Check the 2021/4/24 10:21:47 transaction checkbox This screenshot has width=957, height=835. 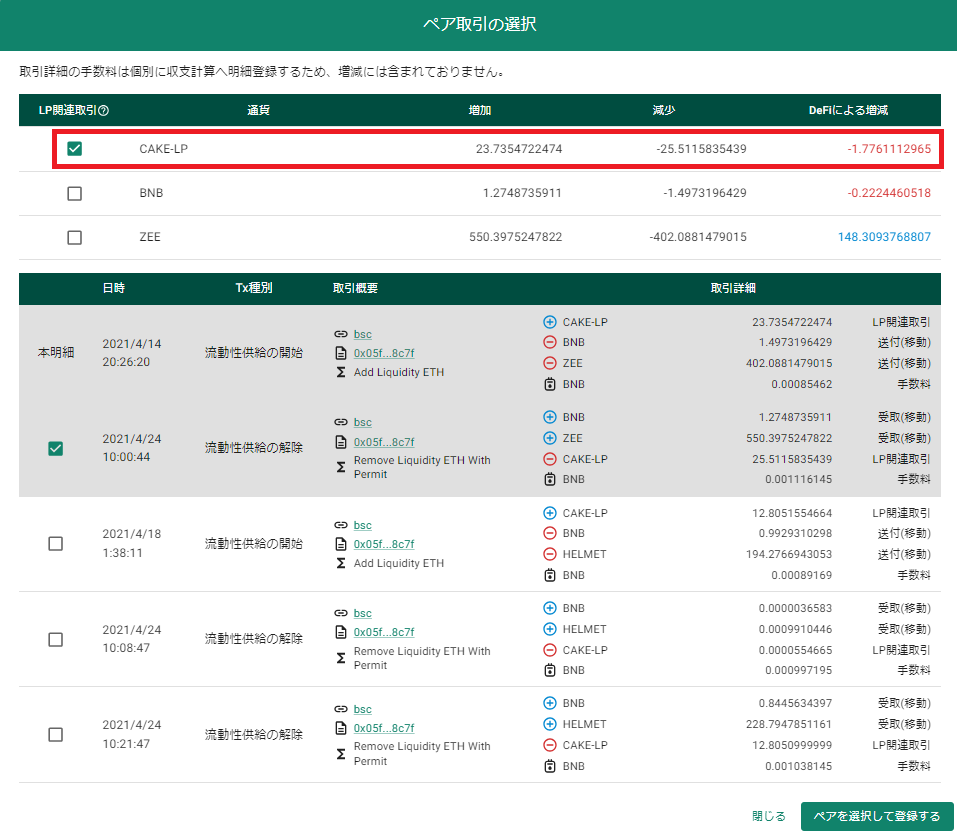pos(56,734)
